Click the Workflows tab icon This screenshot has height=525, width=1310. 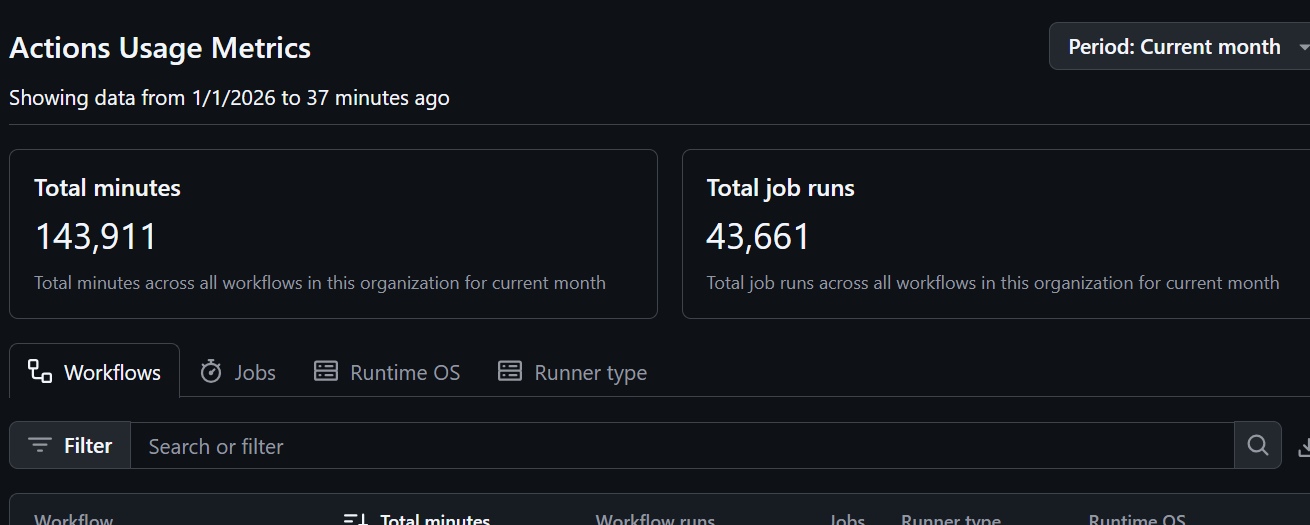(x=40, y=372)
